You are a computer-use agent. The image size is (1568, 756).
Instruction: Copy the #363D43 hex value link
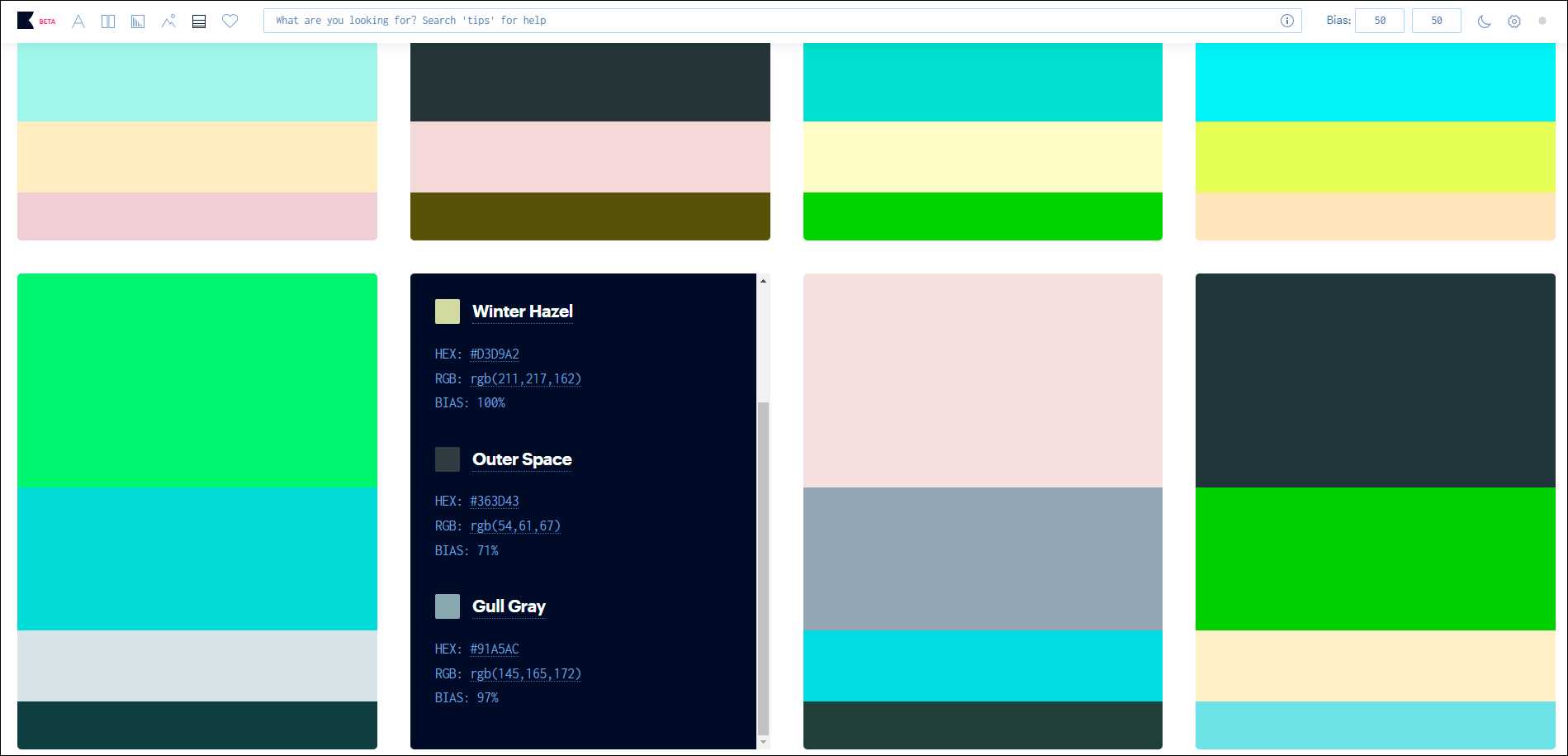(494, 502)
